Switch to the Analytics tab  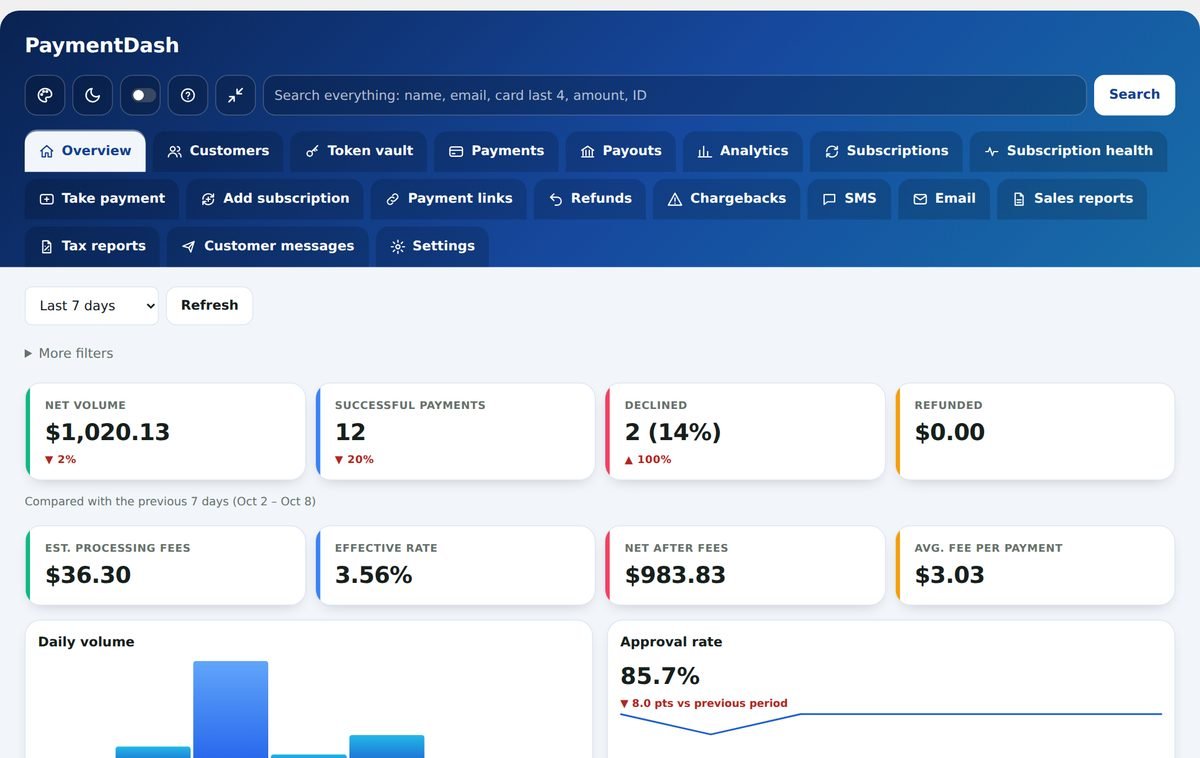743,151
